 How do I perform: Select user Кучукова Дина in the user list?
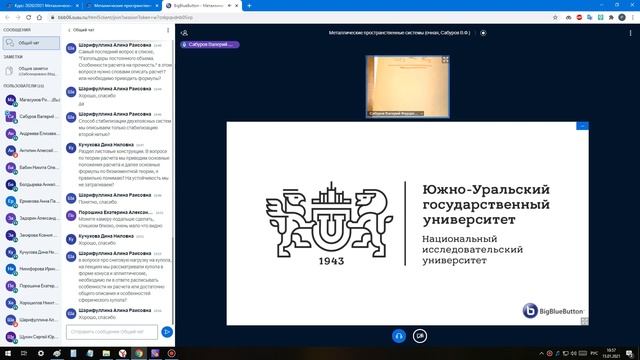[32, 252]
